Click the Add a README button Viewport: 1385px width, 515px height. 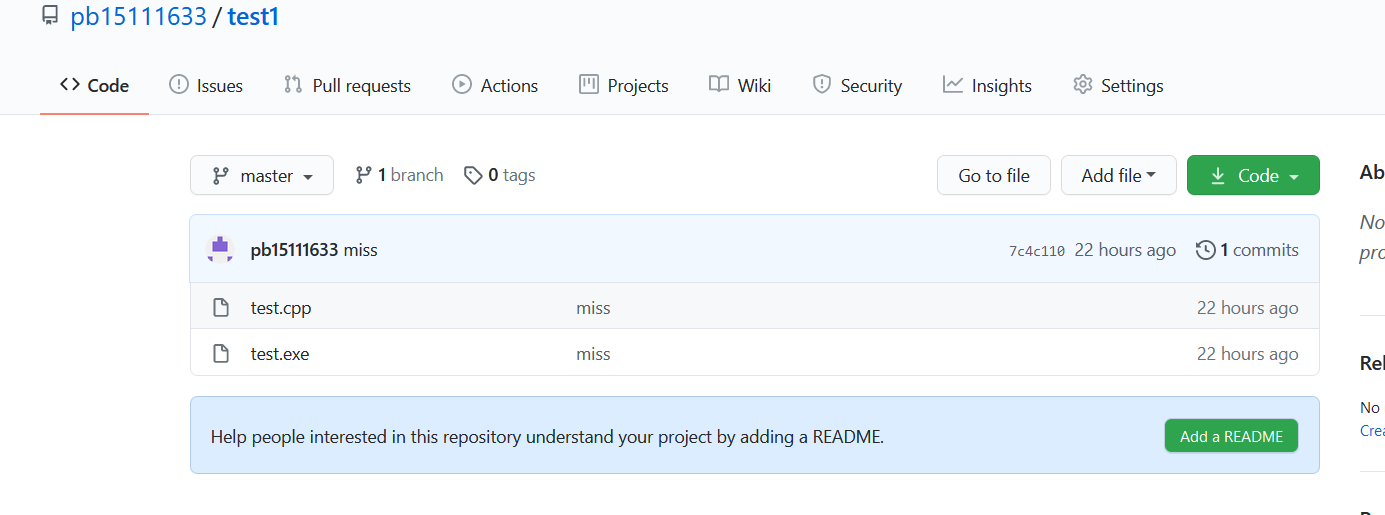pos(1231,436)
